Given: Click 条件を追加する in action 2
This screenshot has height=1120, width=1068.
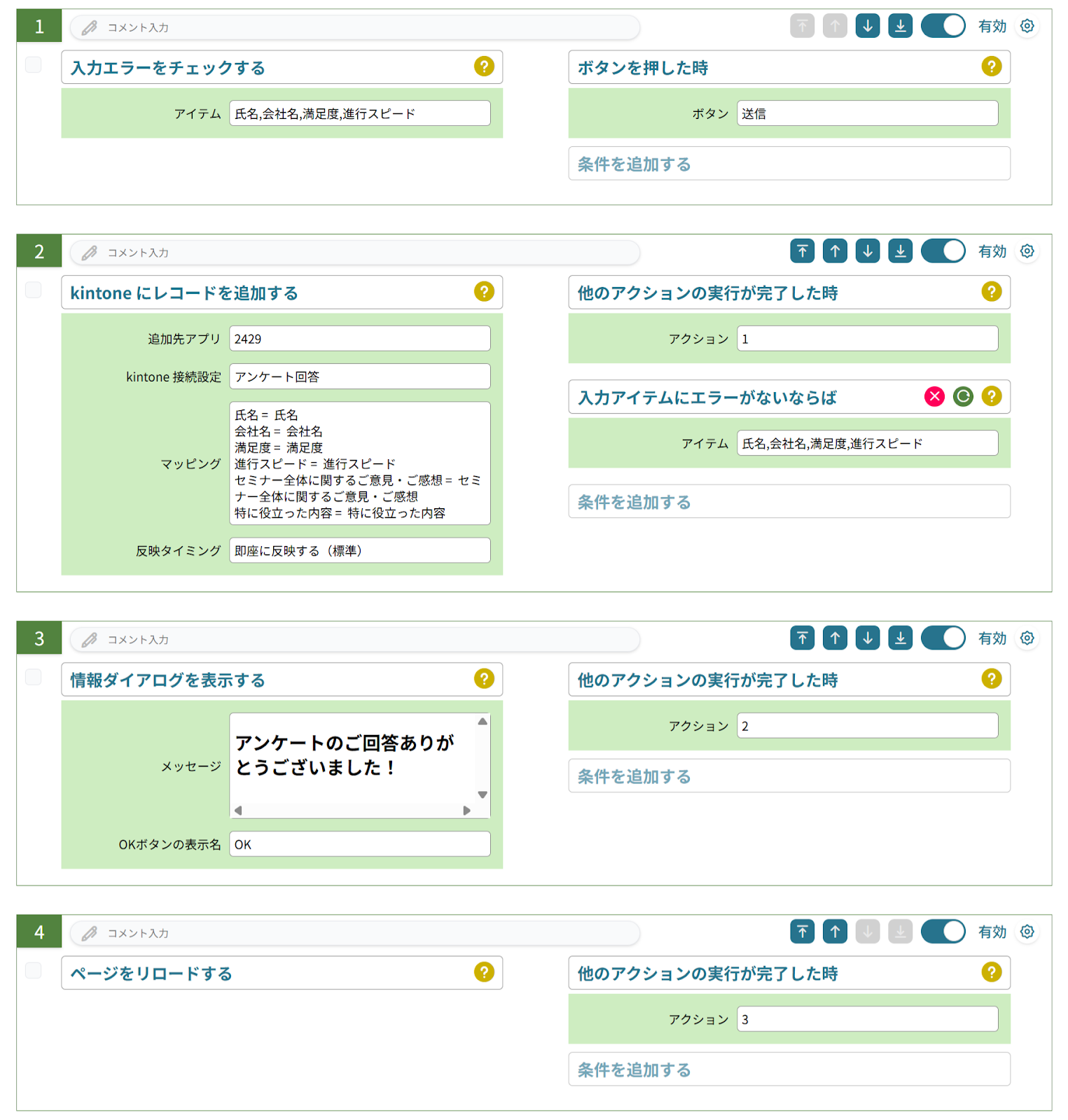Looking at the screenshot, I should pyautogui.click(x=789, y=501).
